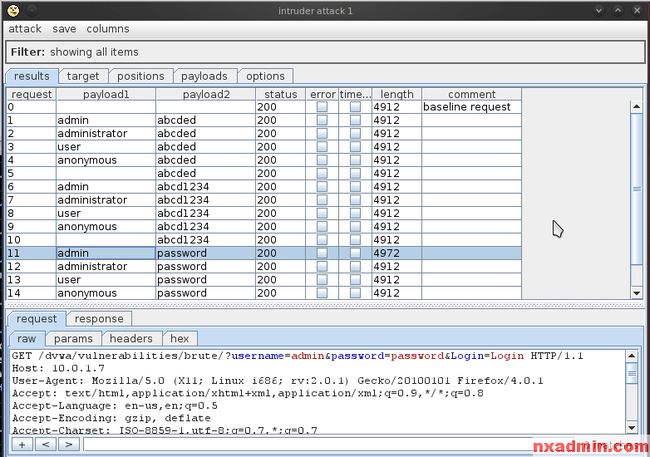The width and height of the screenshot is (650, 457).
Task: Open the columns menu
Action: [x=108, y=29]
